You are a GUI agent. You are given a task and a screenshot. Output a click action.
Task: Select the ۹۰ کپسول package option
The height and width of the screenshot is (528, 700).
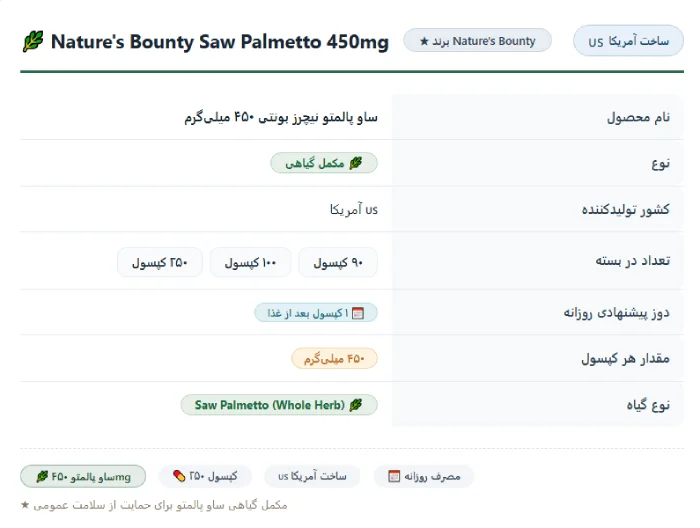pyautogui.click(x=338, y=262)
